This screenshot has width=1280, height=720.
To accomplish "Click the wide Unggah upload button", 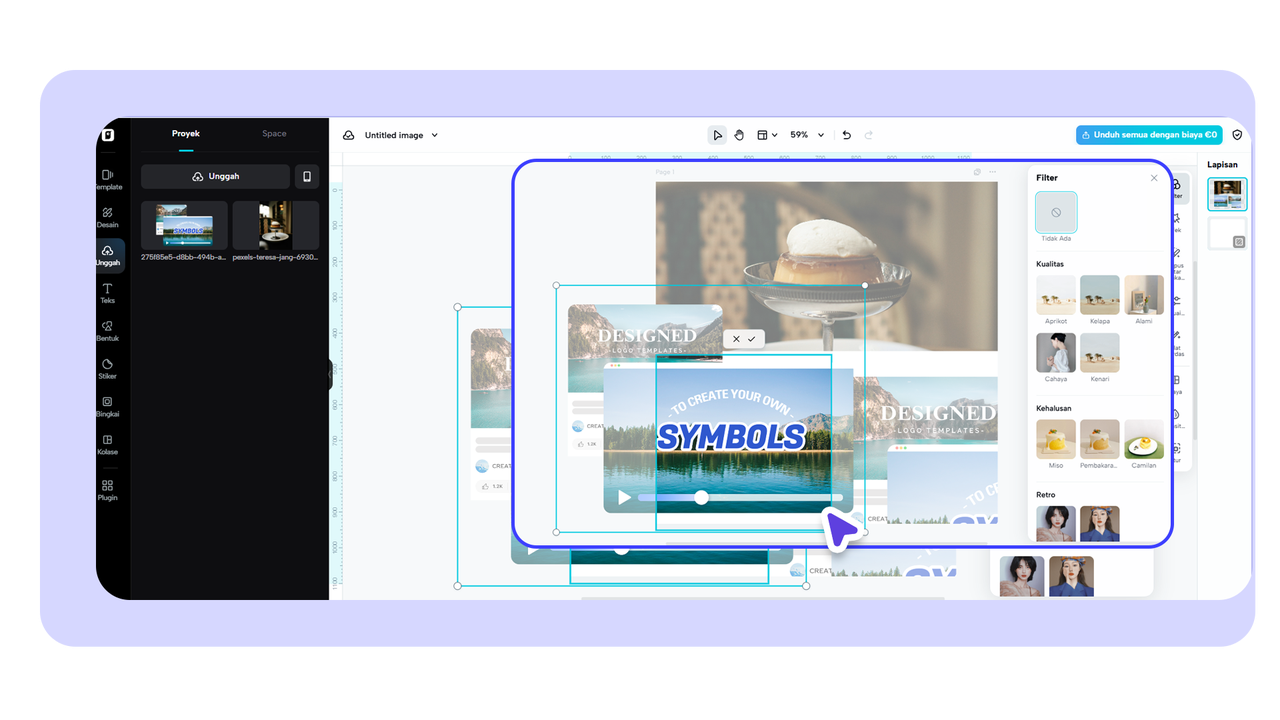I will coord(215,177).
